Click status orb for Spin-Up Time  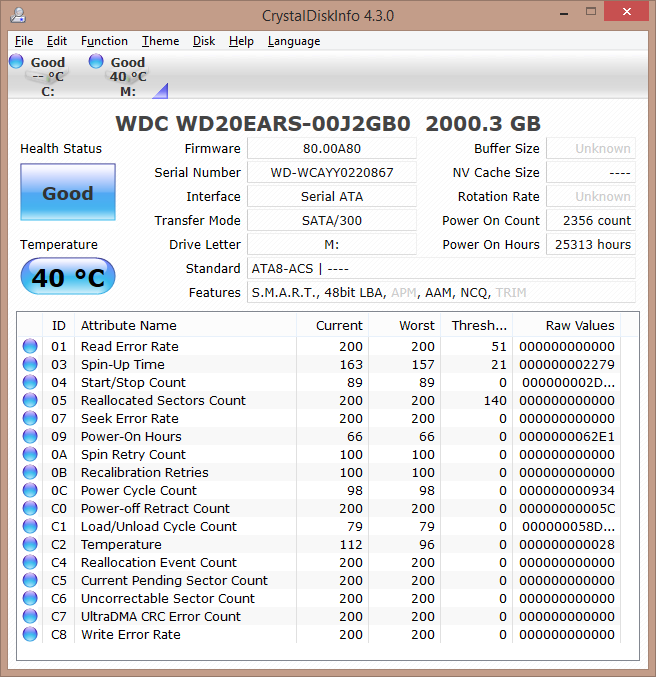point(30,364)
